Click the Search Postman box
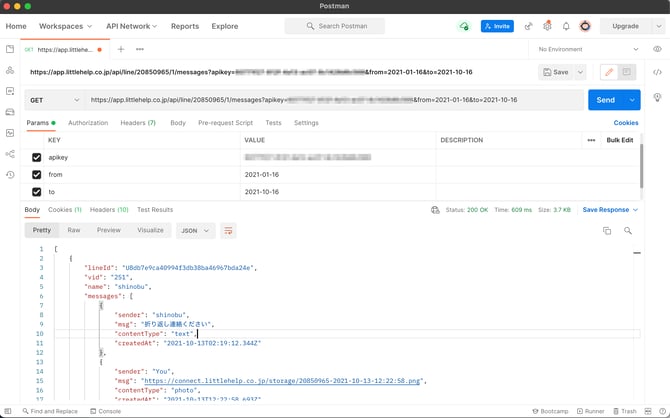670x418 pixels. (348, 26)
